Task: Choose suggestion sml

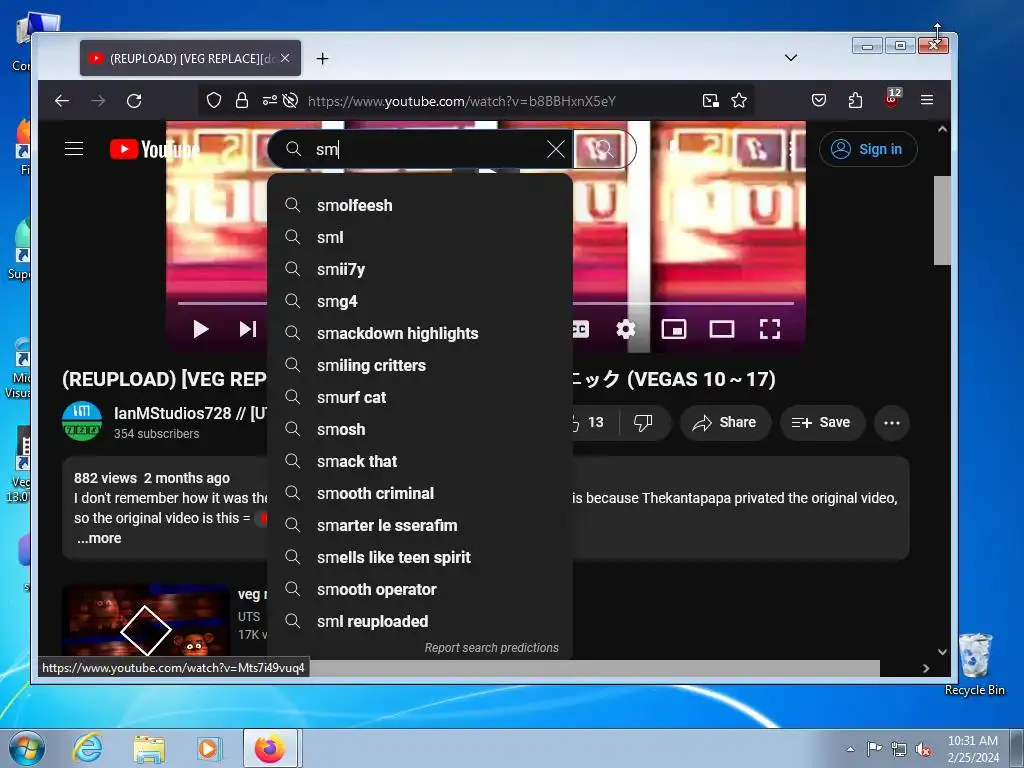Action: pyautogui.click(x=420, y=237)
